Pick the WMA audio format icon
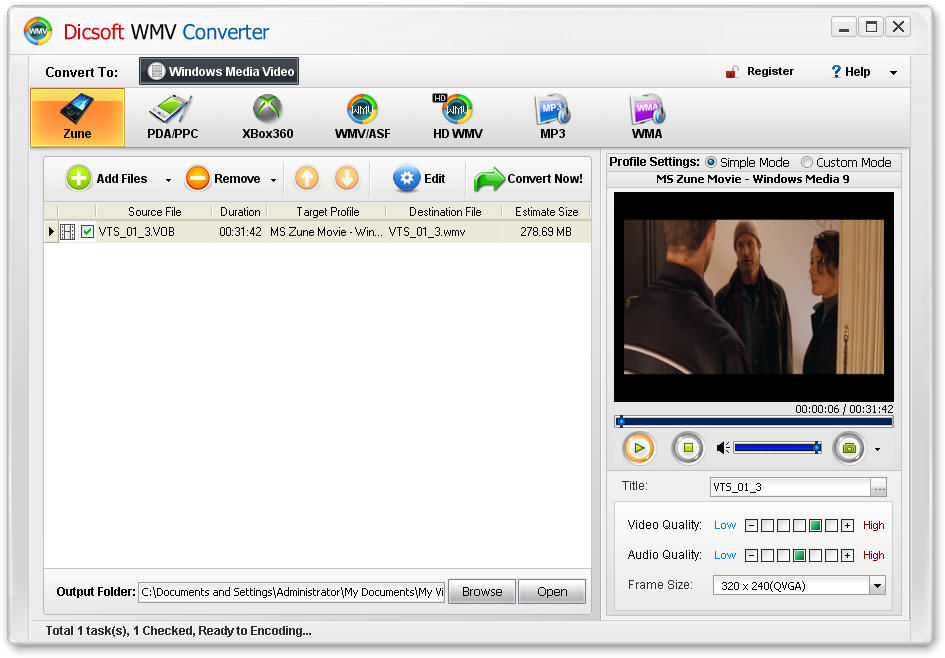 [647, 118]
